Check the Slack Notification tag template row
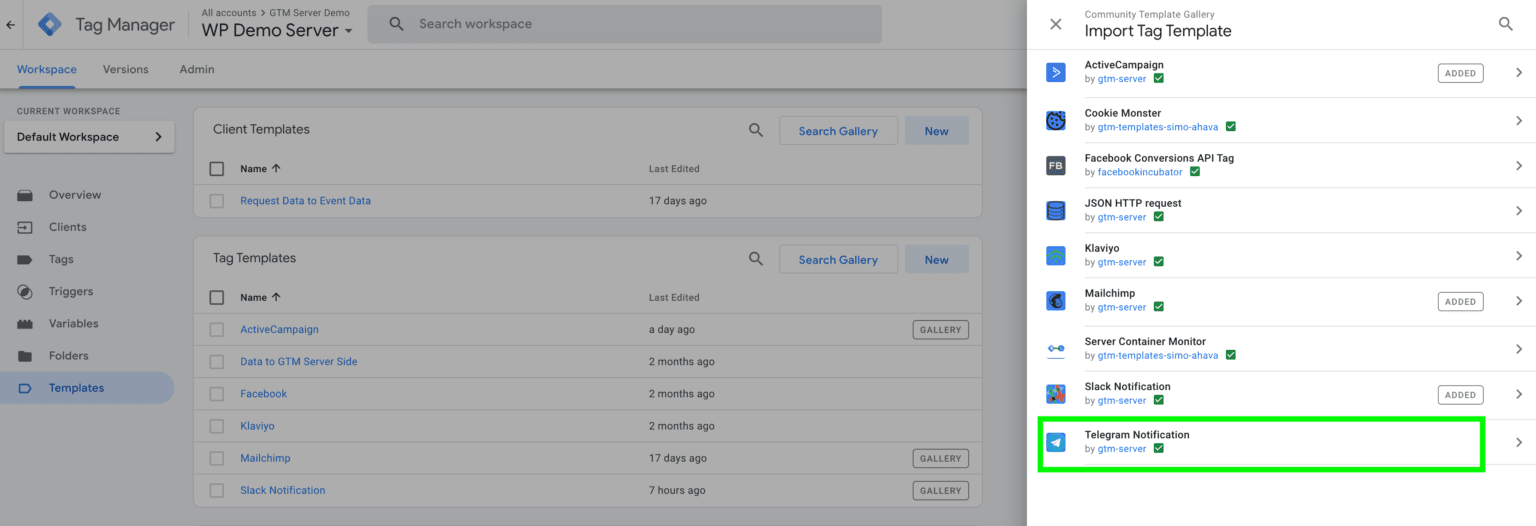The image size is (1536, 526). [x=217, y=490]
